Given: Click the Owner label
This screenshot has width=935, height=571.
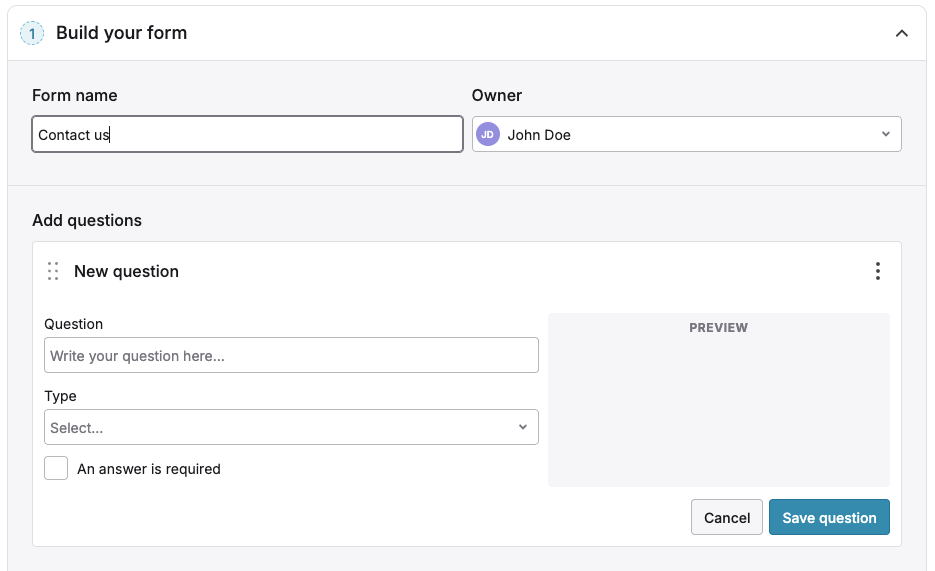Looking at the screenshot, I should 497,95.
